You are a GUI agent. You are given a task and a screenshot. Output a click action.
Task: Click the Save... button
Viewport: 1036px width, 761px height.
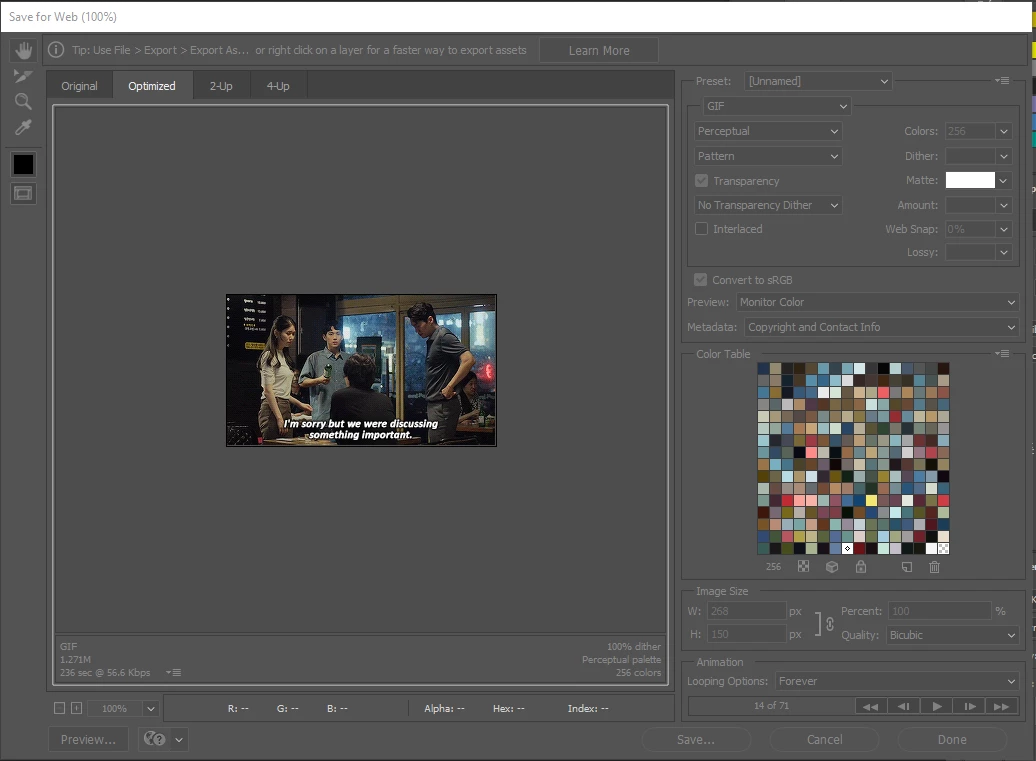click(696, 739)
